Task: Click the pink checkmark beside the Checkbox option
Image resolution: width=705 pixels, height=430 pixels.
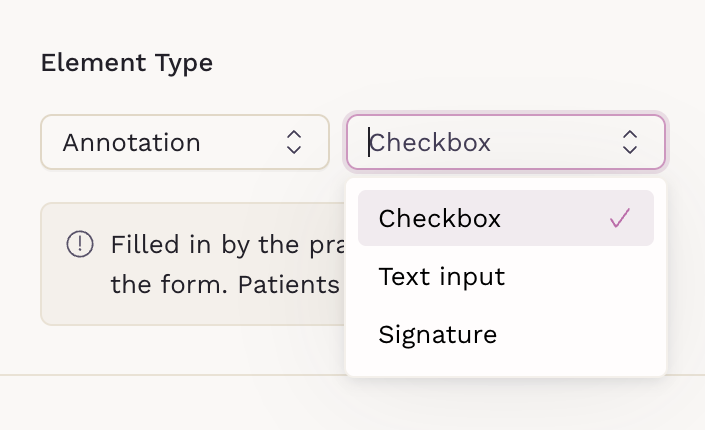Action: tap(620, 218)
